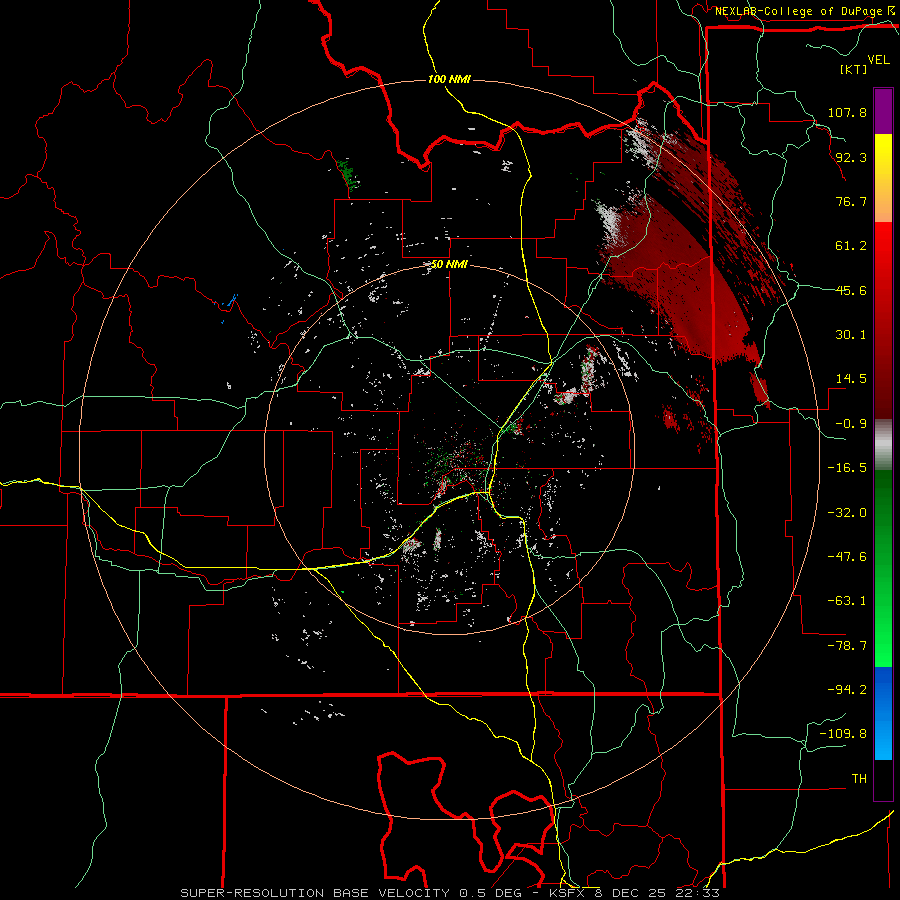Click the 50 NMI range ring label

point(449,264)
